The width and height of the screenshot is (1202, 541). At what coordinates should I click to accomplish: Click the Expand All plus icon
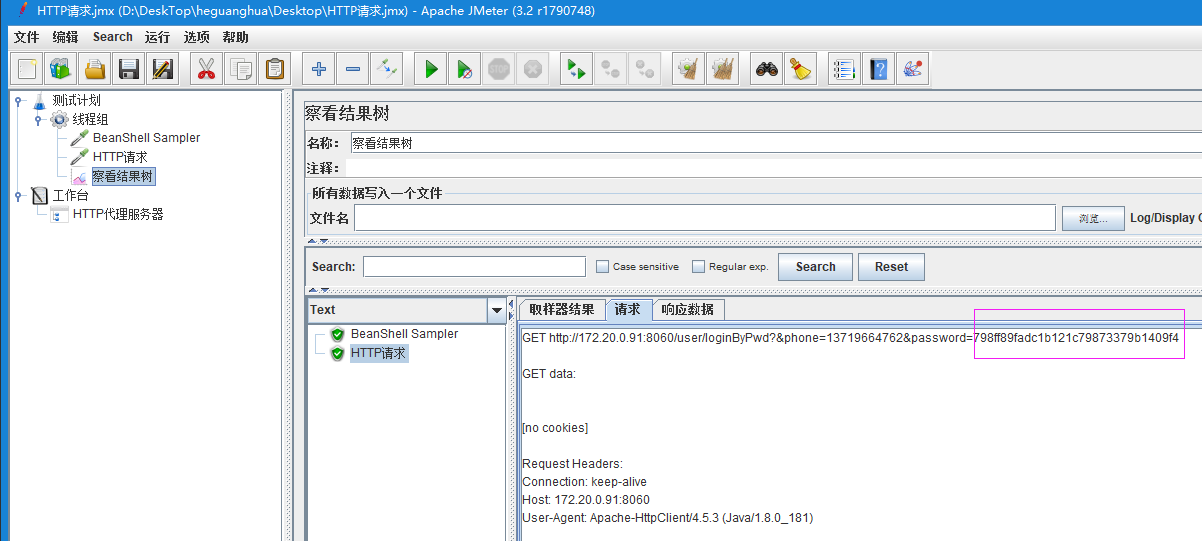[x=319, y=69]
